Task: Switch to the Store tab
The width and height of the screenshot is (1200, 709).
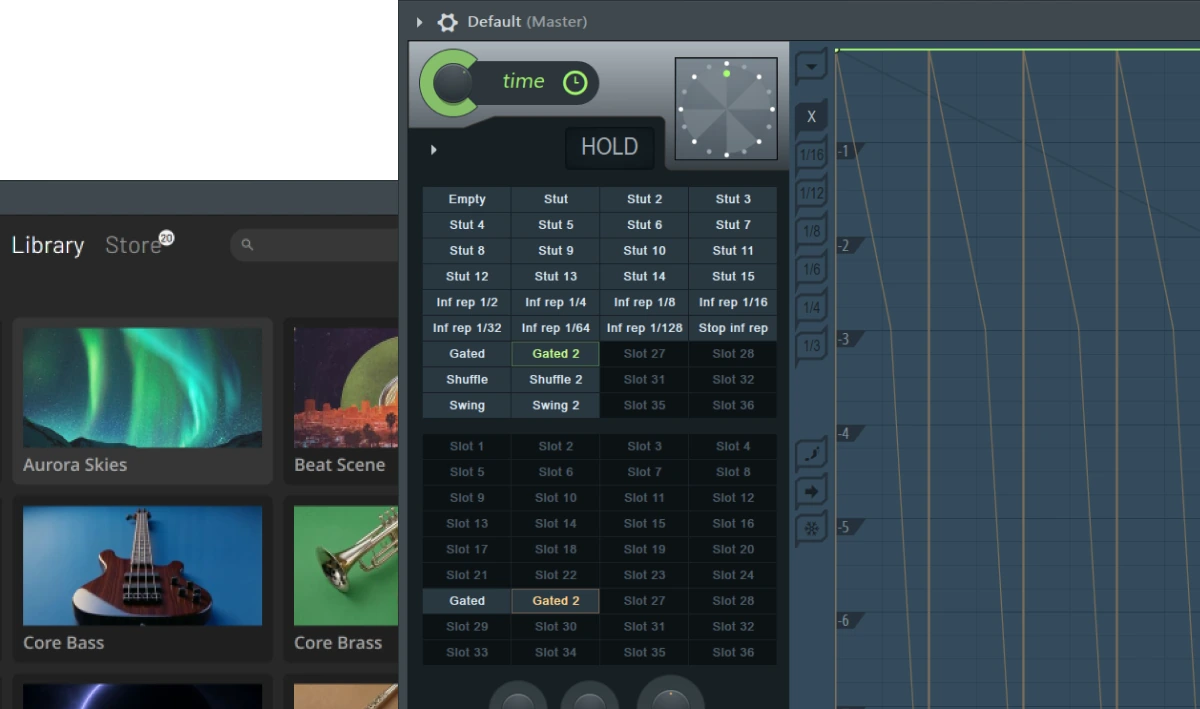Action: [132, 245]
